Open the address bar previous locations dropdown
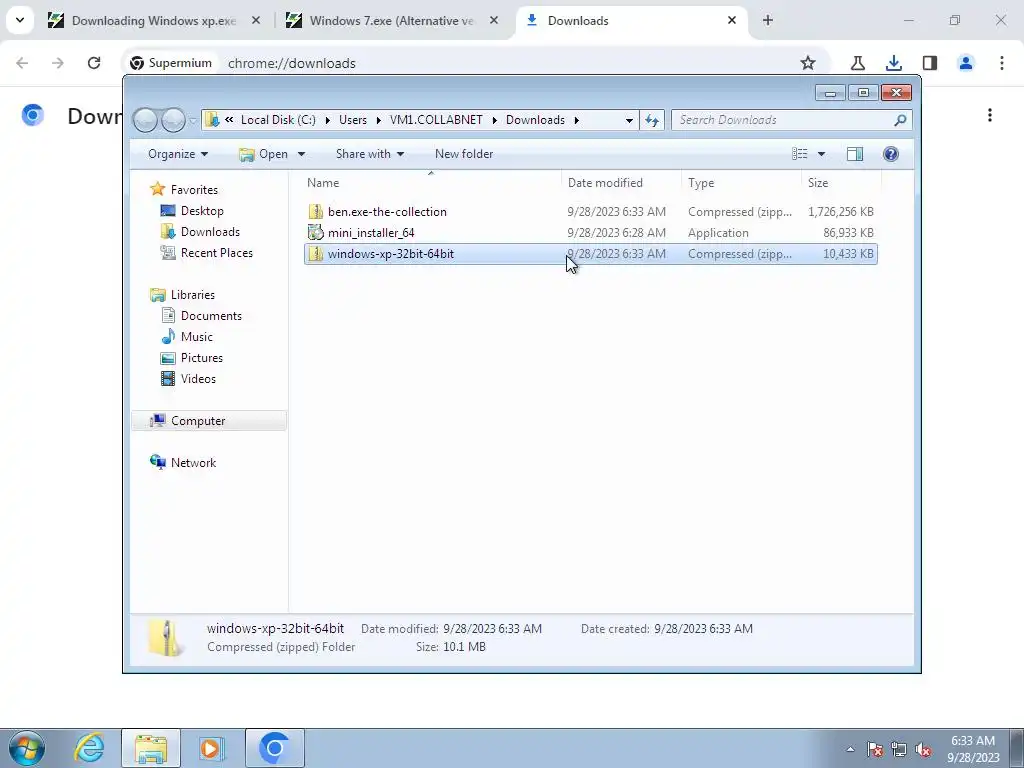Screen dimensions: 1024x768 (x=629, y=120)
